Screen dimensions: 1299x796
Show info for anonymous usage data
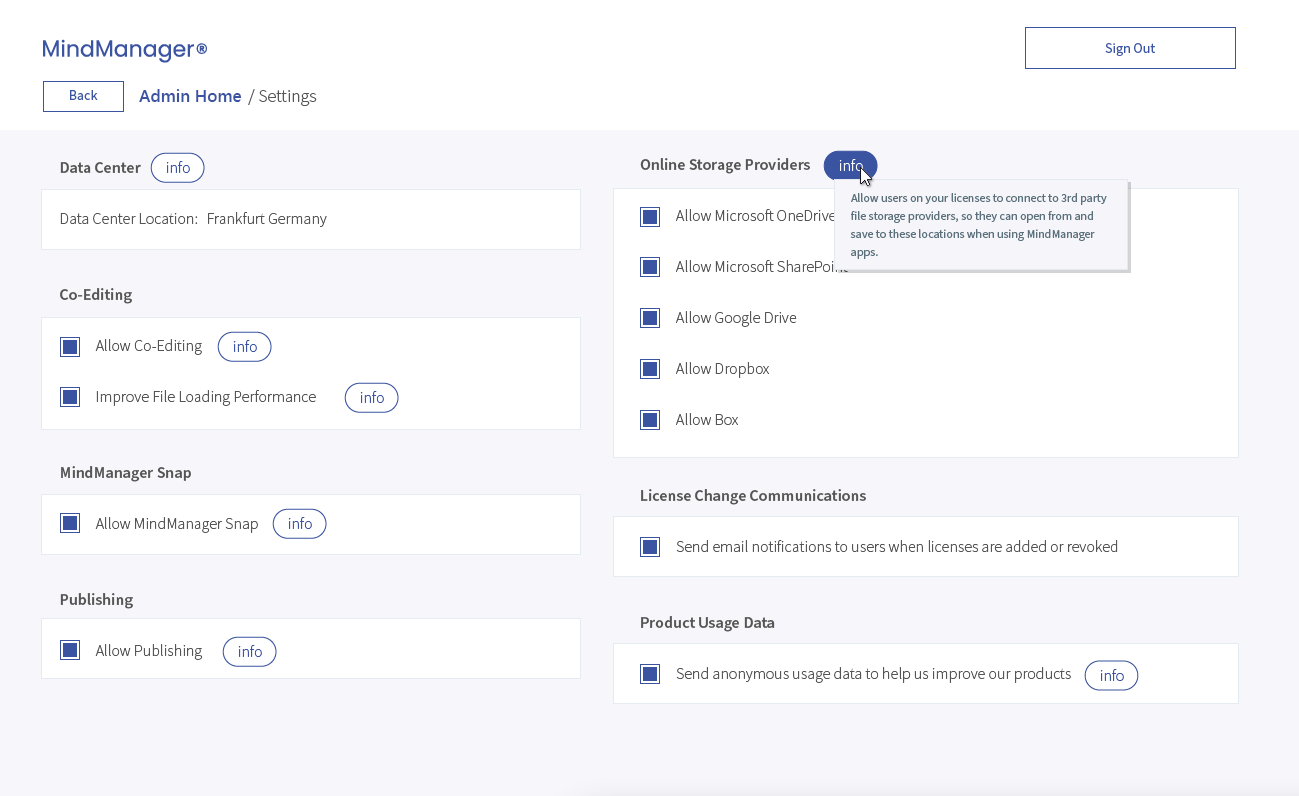[1111, 676]
